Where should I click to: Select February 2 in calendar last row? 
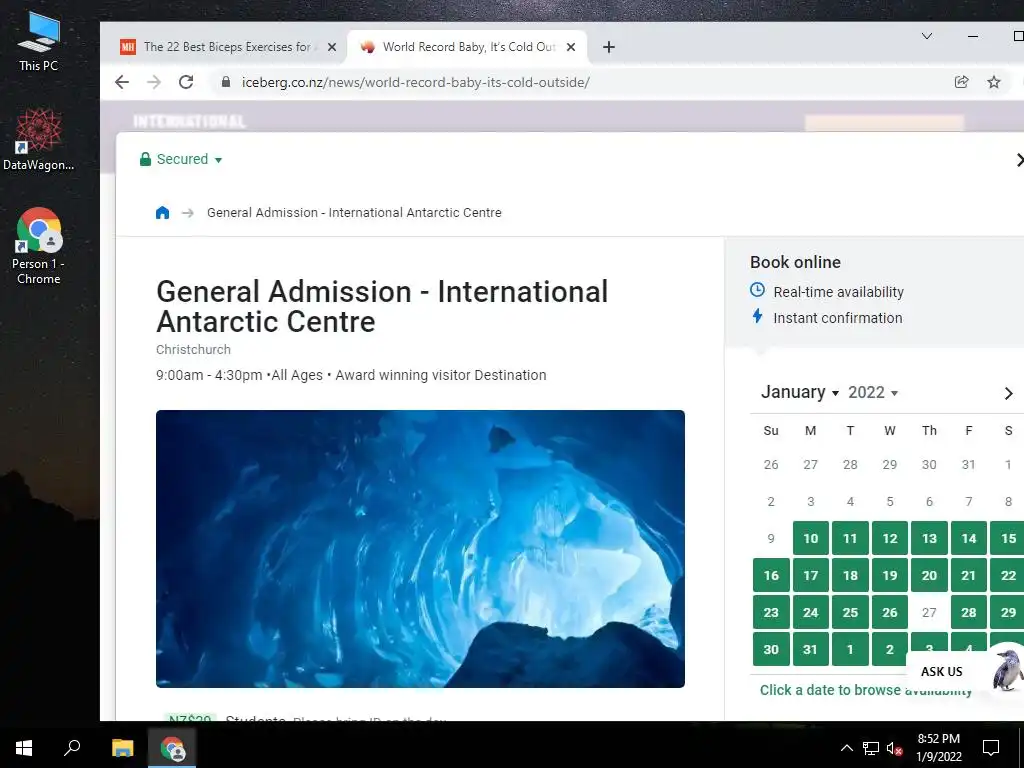[889, 649]
